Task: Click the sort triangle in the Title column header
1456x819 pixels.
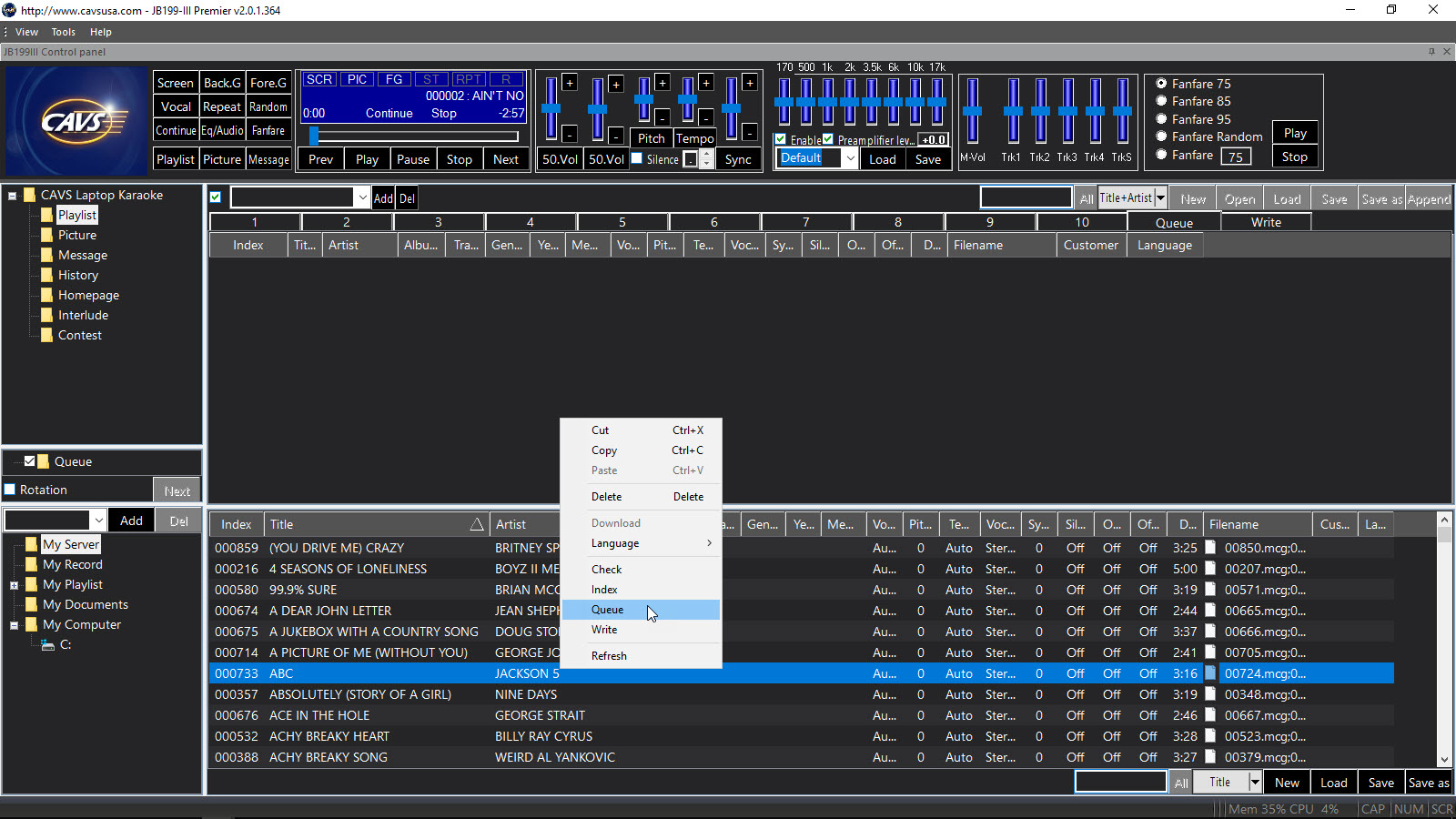Action: point(476,524)
